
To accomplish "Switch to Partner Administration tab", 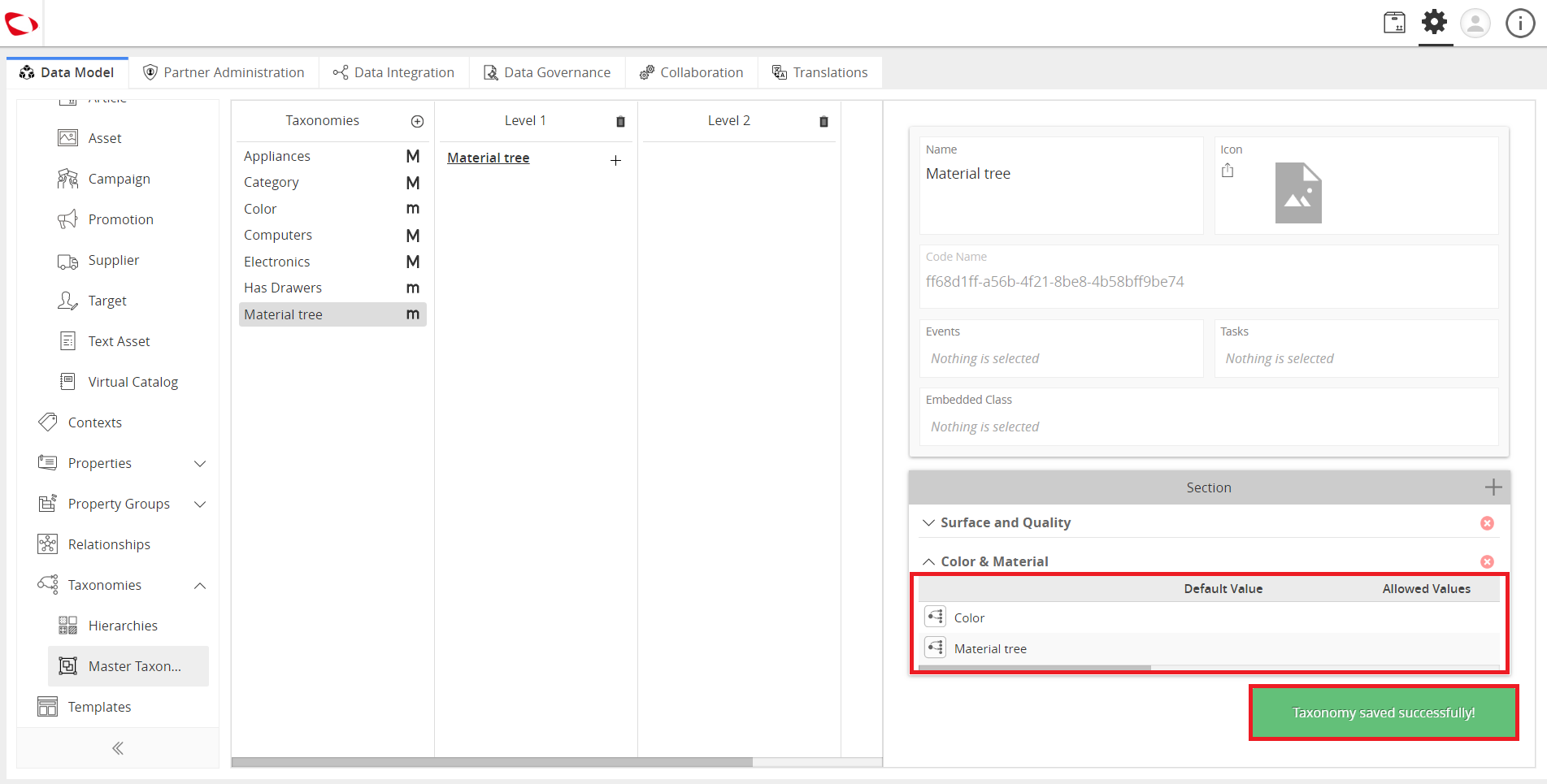I will [x=224, y=72].
